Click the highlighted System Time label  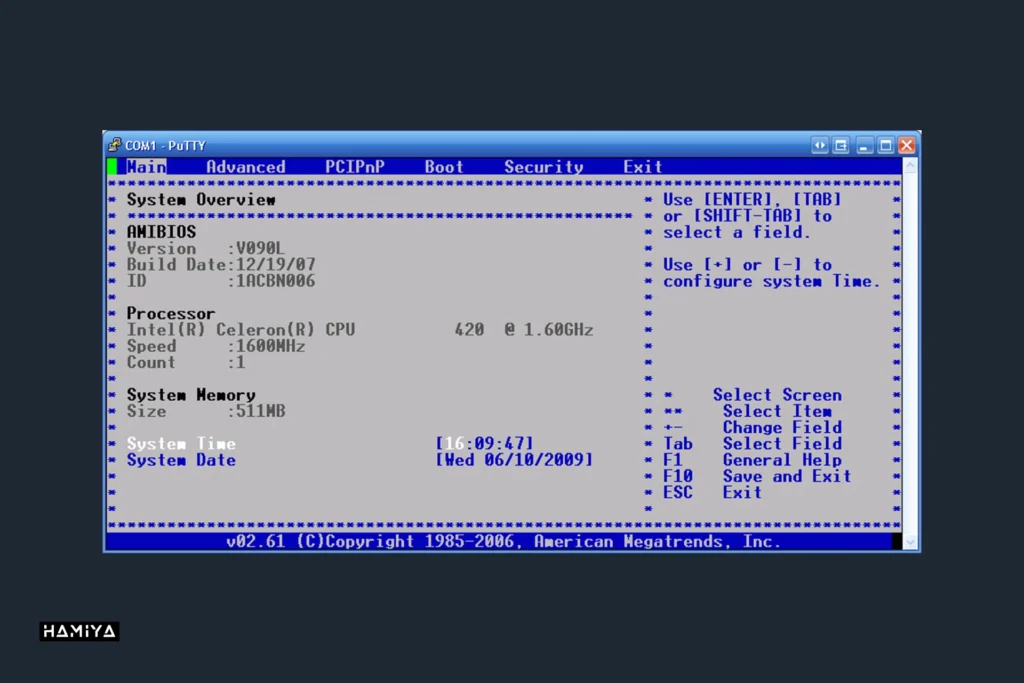(x=181, y=444)
